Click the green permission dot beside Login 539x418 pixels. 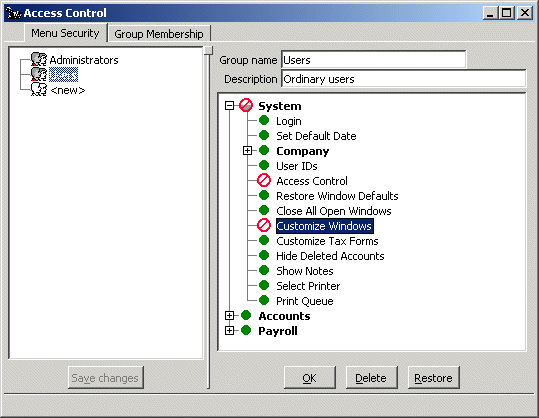click(x=264, y=120)
